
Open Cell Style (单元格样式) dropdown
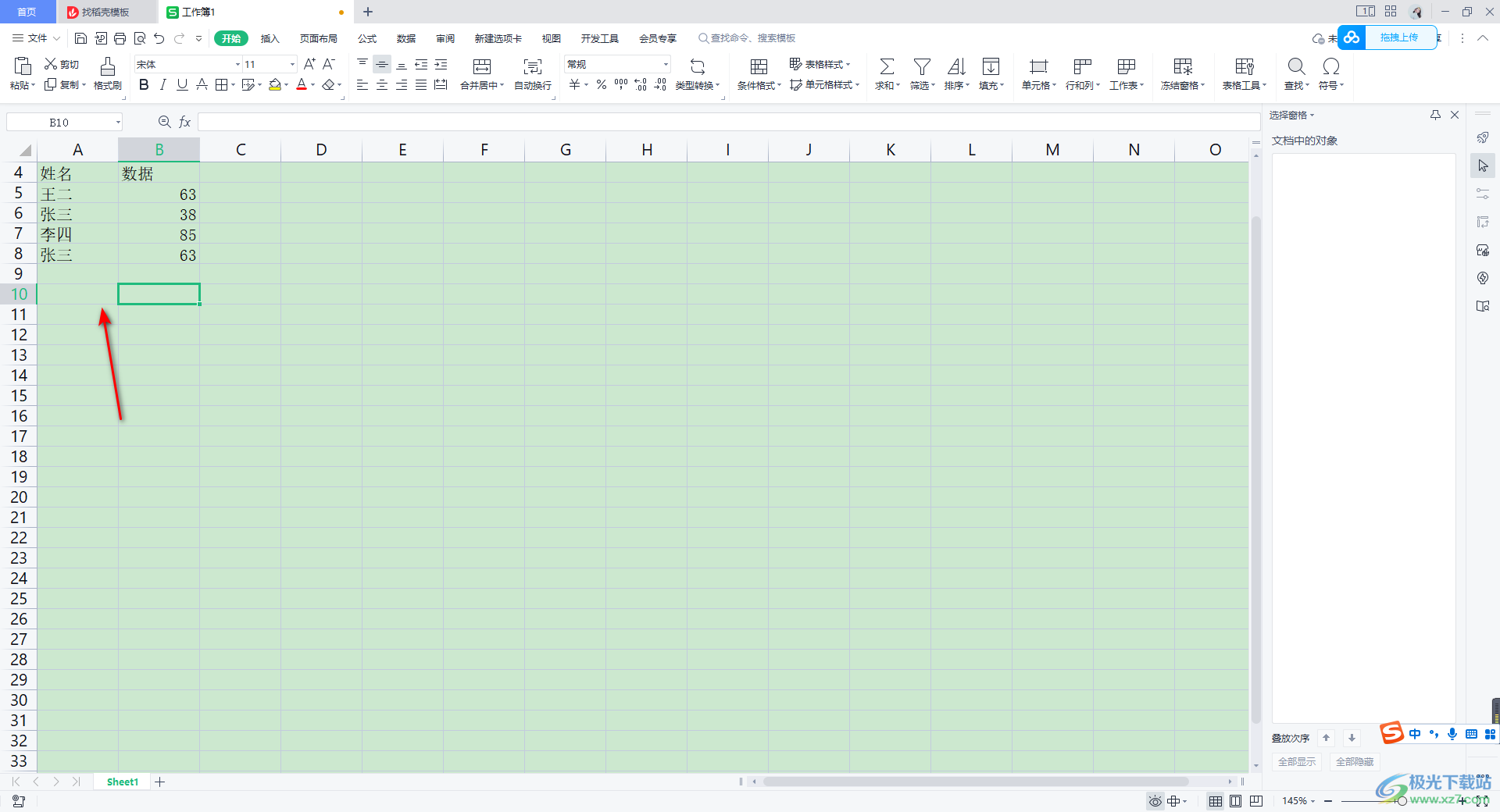coord(824,85)
